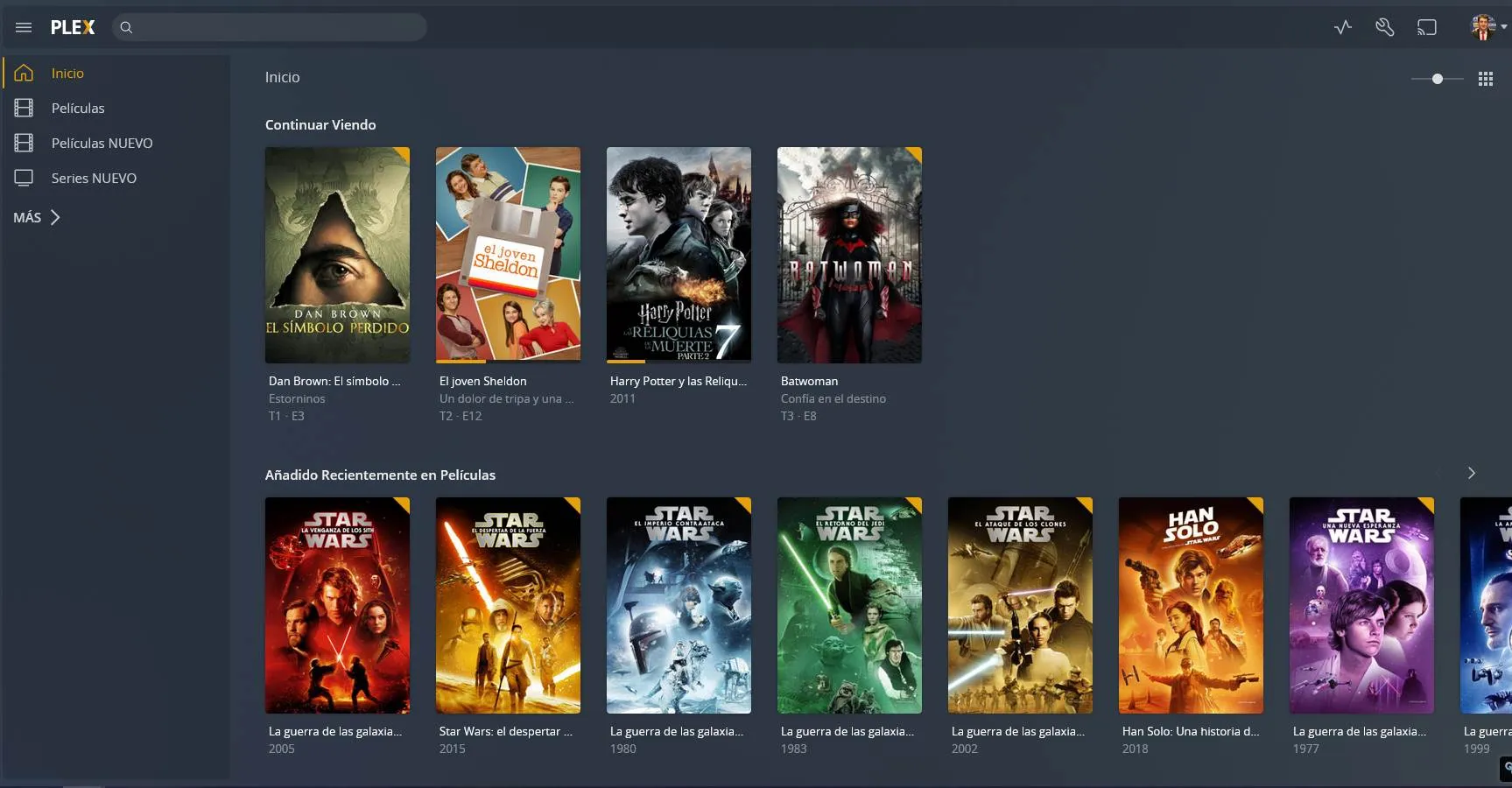Open the Batwoman poster
Viewport: 1512px width, 788px height.
[x=849, y=255]
